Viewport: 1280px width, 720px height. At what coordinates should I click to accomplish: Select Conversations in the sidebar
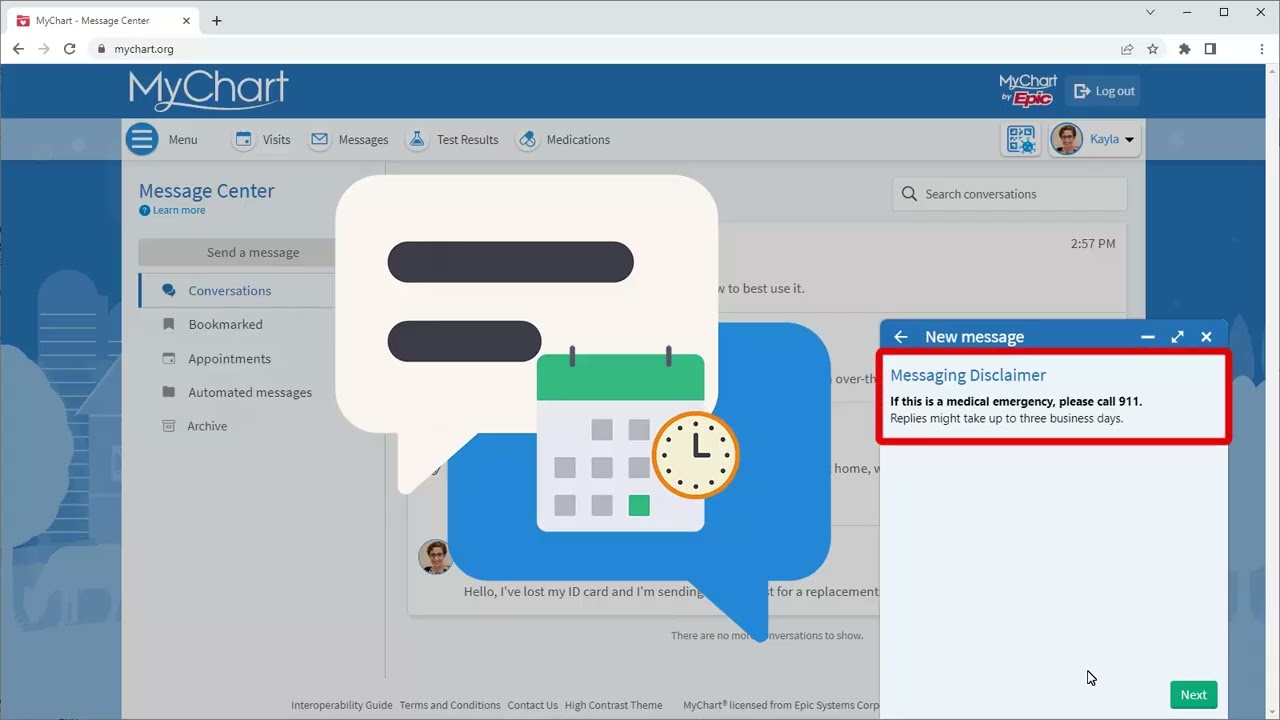click(x=230, y=290)
